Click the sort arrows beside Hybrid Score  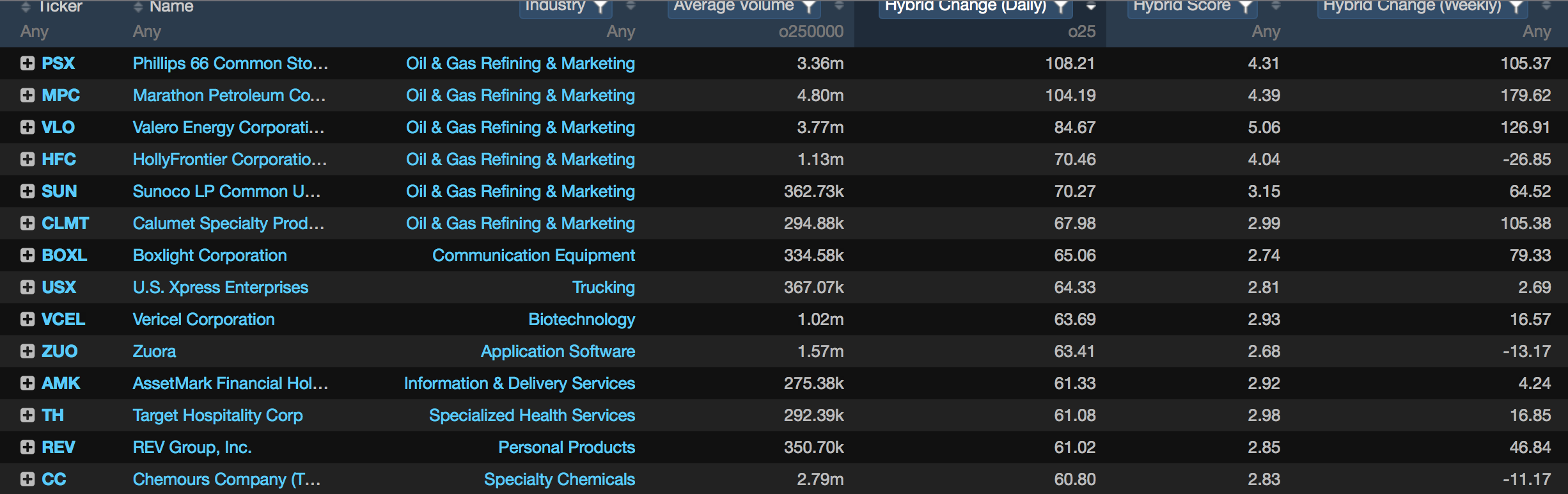pos(1276,6)
